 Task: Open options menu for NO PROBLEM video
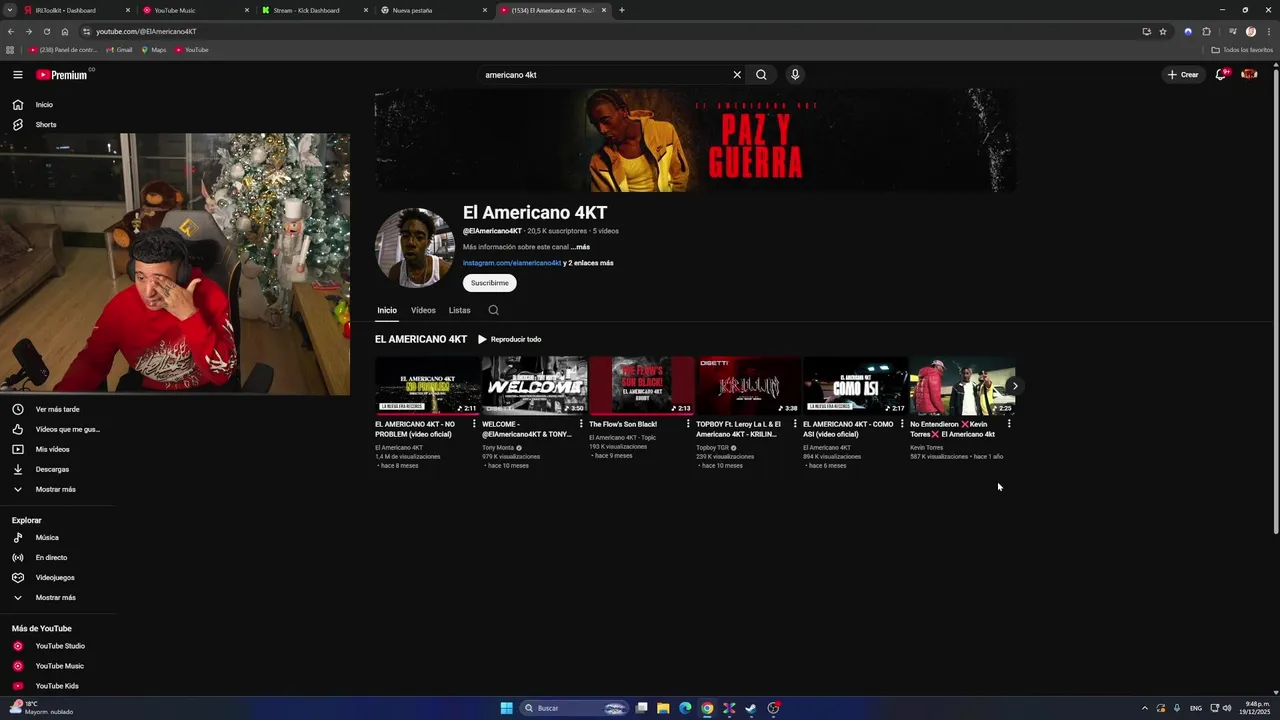click(x=474, y=424)
